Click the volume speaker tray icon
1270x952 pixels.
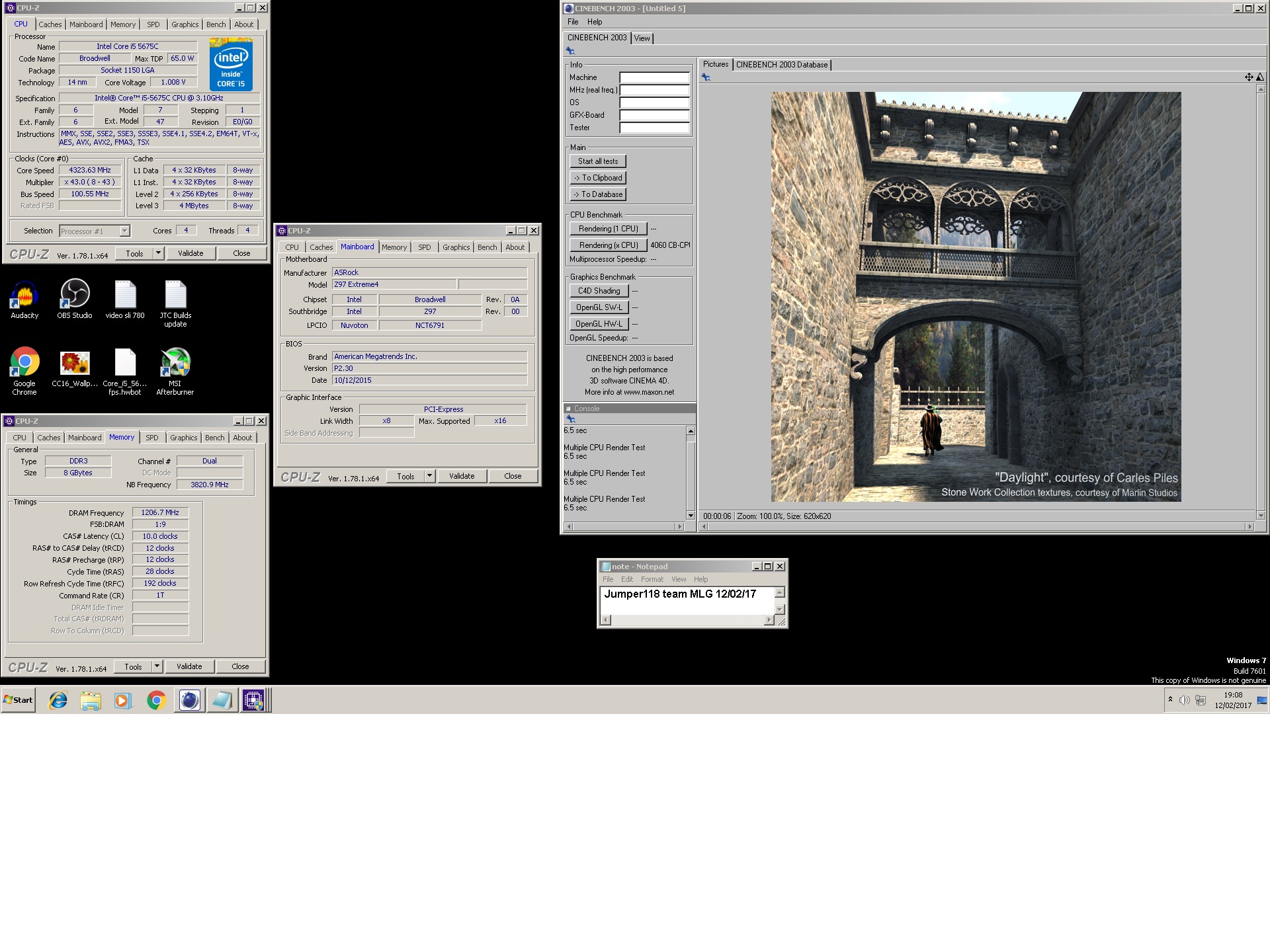coord(1184,700)
